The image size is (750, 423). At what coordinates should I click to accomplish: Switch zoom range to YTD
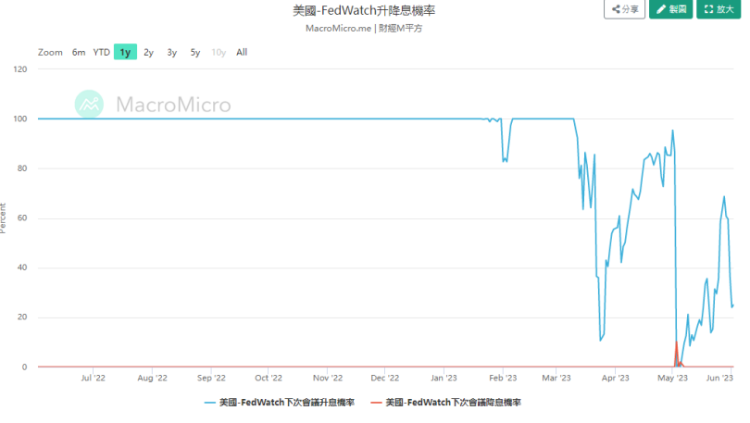(x=101, y=52)
